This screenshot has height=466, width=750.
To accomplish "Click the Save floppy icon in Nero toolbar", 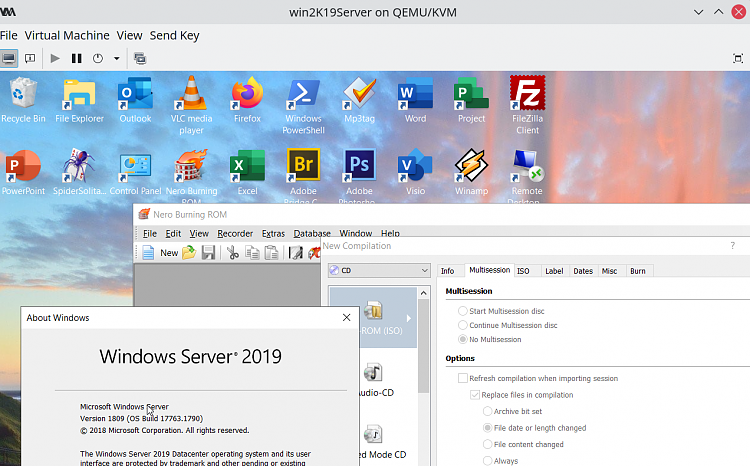I will tap(209, 253).
